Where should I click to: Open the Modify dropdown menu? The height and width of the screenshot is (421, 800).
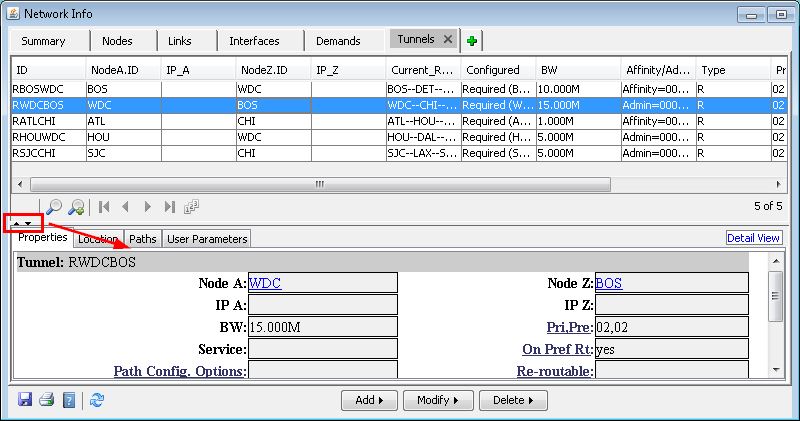point(438,400)
